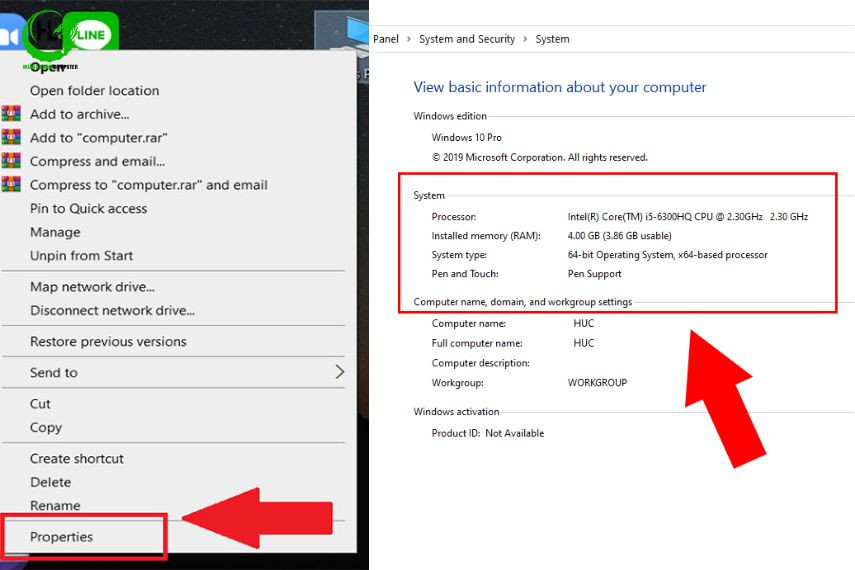
Task: Click the Pen Support value
Action: (x=594, y=274)
